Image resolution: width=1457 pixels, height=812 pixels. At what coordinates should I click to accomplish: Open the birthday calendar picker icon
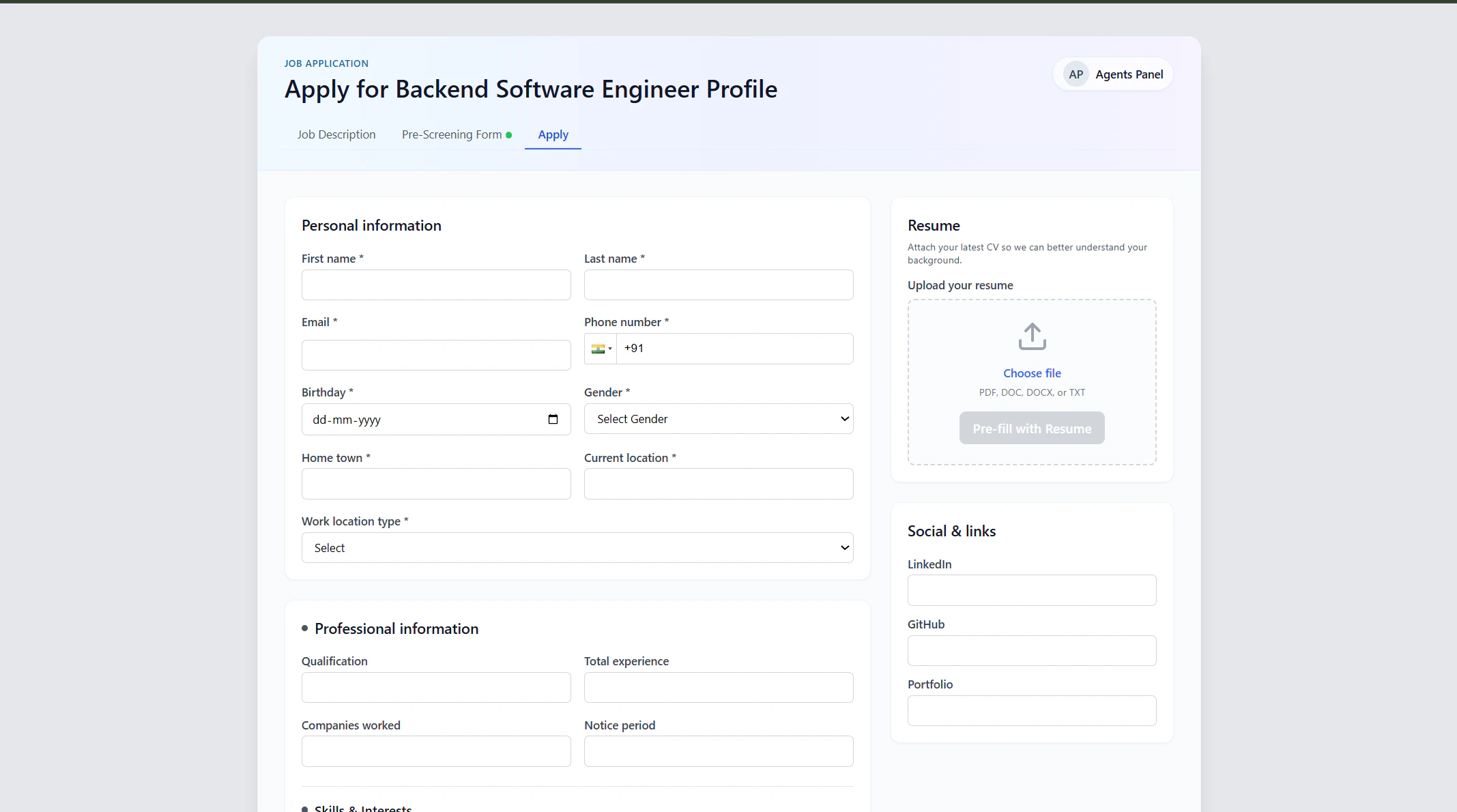[x=553, y=419]
